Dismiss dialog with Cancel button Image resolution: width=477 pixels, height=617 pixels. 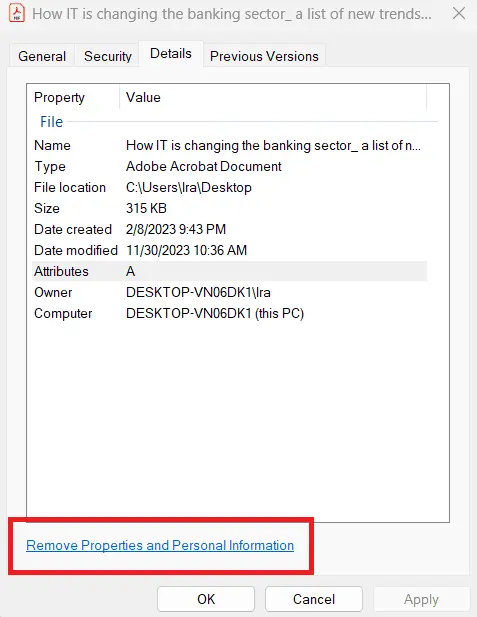pyautogui.click(x=314, y=599)
